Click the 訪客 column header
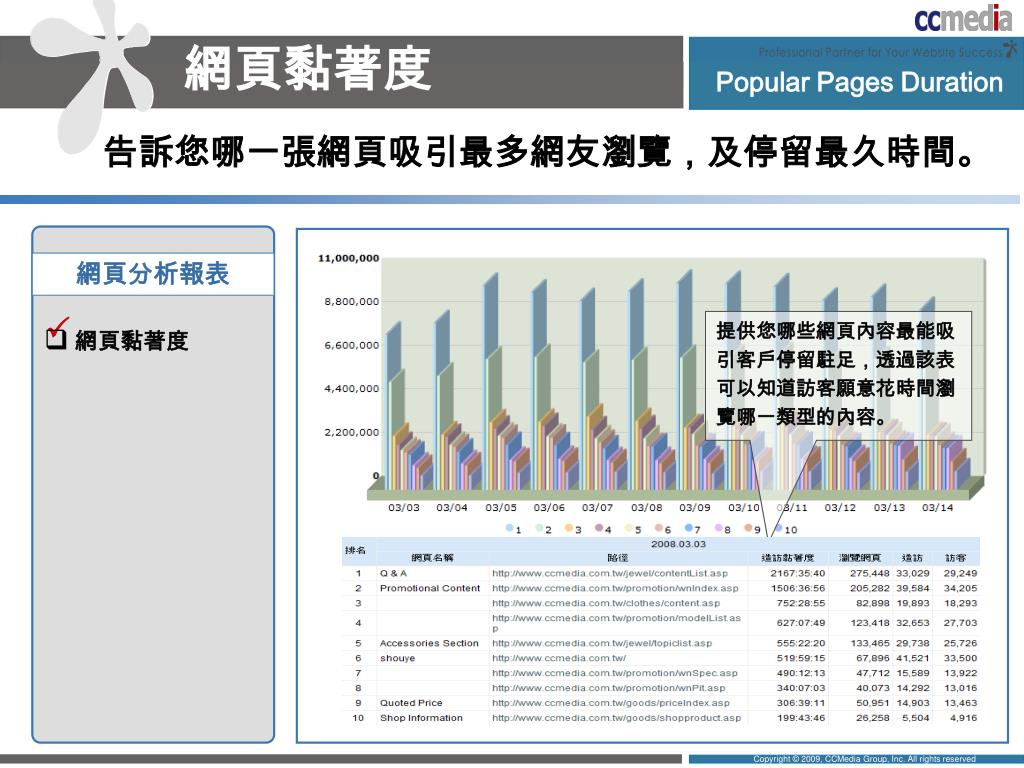The width and height of the screenshot is (1024, 768). click(x=955, y=558)
